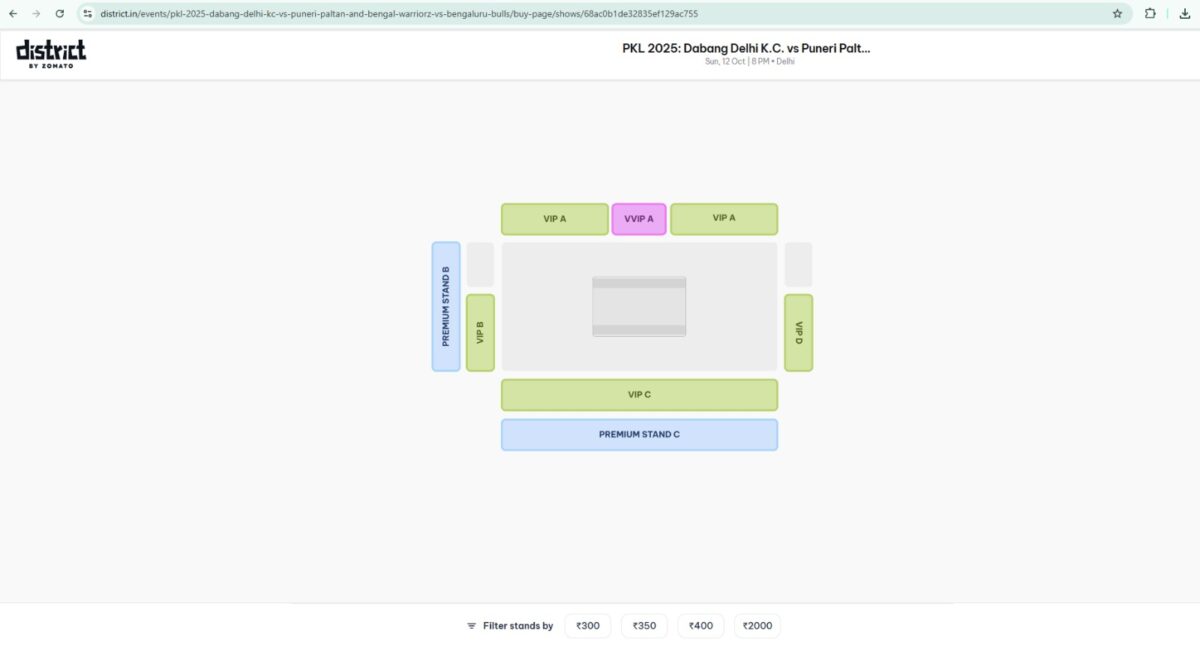Select the left VIP A stand

[555, 218]
